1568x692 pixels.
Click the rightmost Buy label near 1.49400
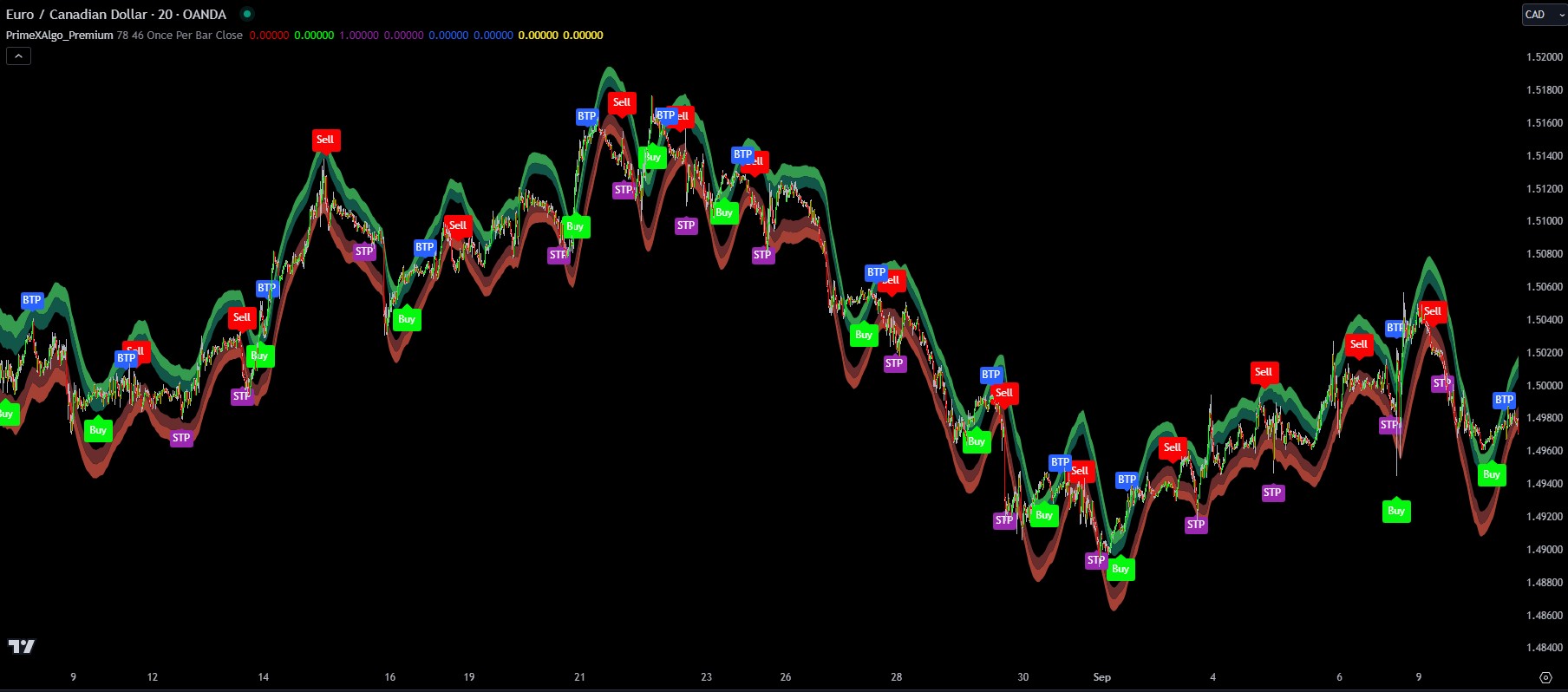point(1492,474)
